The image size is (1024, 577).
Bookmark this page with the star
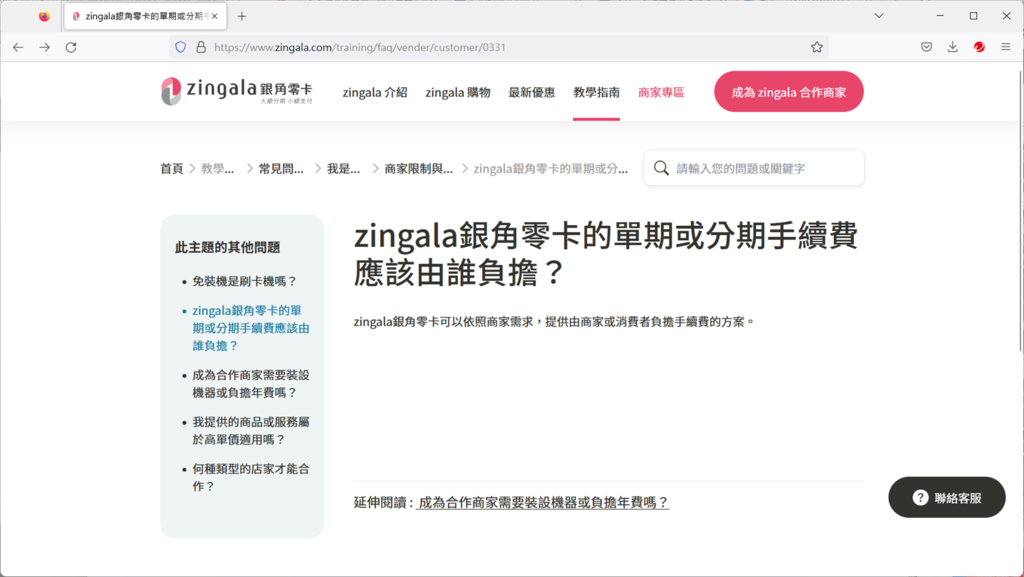(x=816, y=47)
